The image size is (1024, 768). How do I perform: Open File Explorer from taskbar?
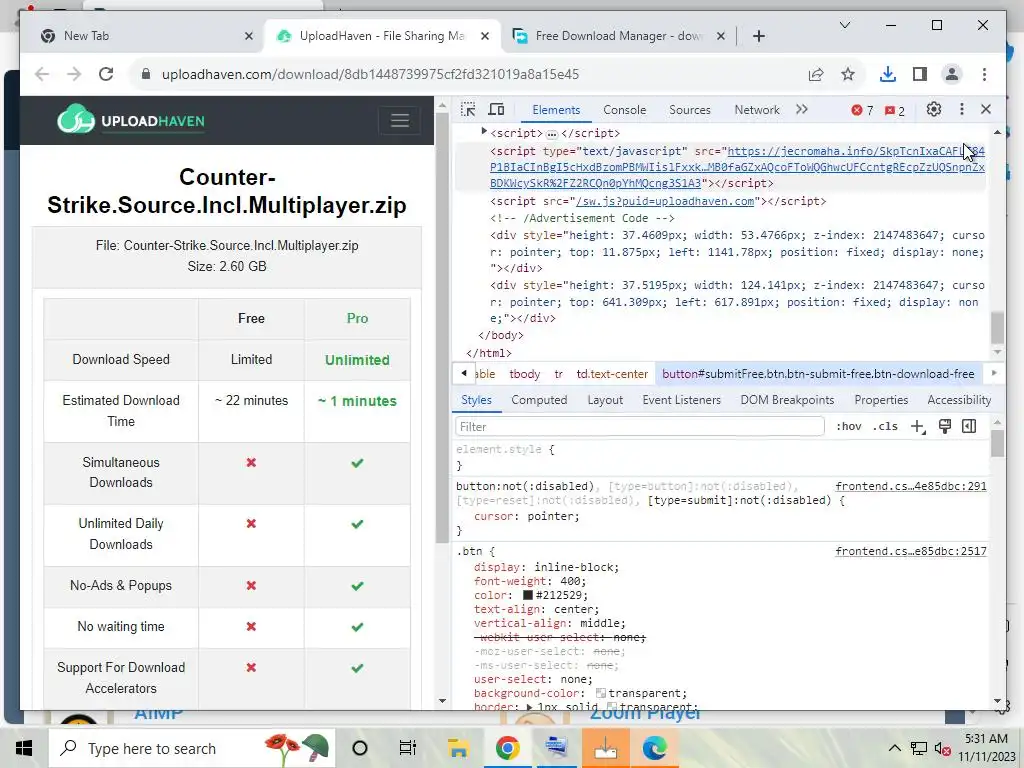pyautogui.click(x=458, y=748)
